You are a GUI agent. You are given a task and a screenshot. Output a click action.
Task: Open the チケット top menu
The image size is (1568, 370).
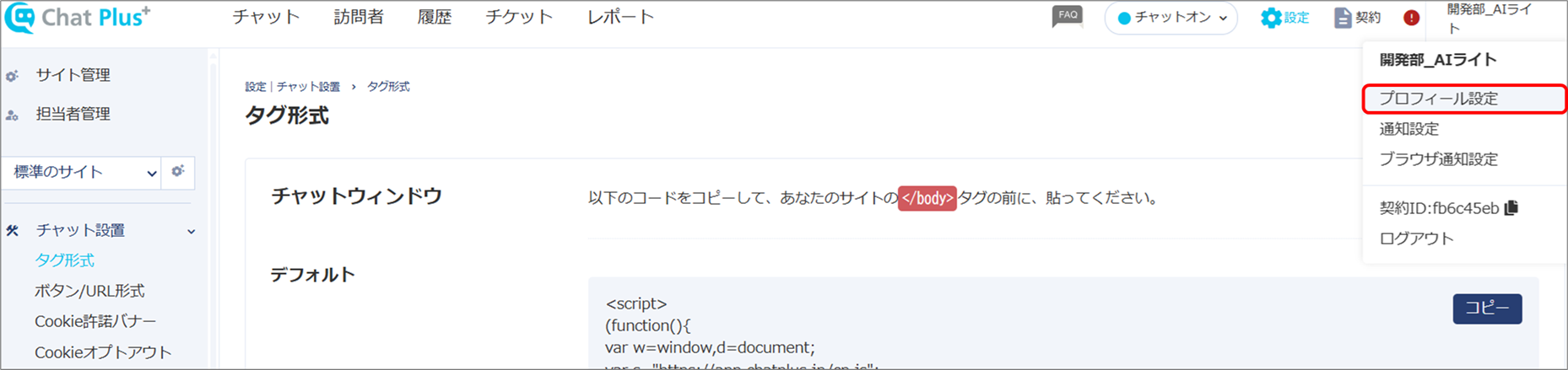[519, 17]
